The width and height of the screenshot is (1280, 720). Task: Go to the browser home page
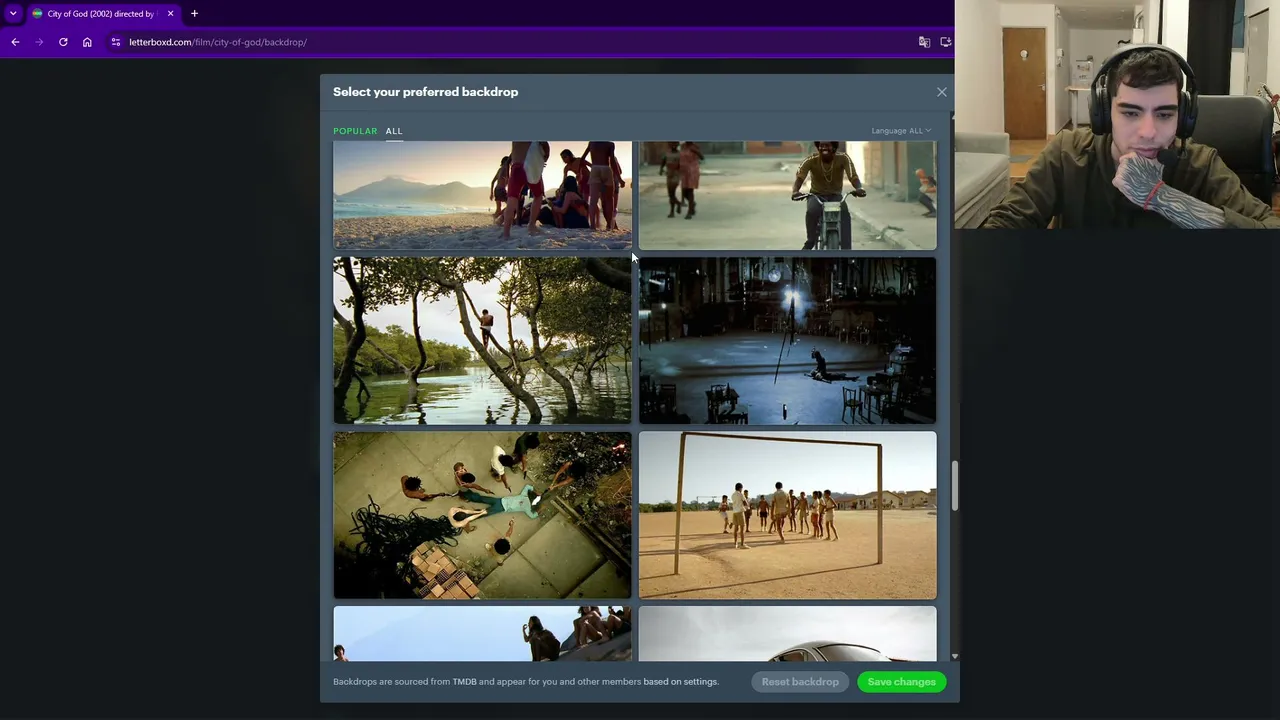[87, 42]
